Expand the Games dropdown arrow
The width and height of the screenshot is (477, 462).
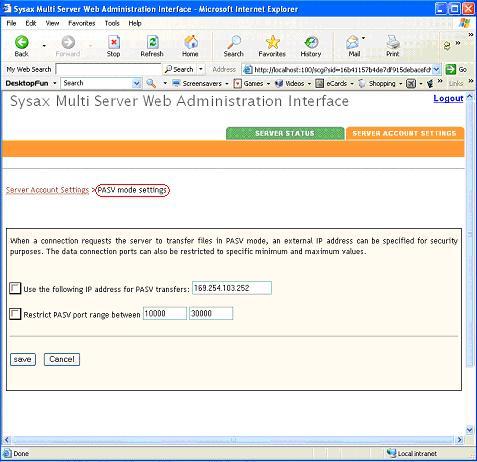[x=268, y=83]
